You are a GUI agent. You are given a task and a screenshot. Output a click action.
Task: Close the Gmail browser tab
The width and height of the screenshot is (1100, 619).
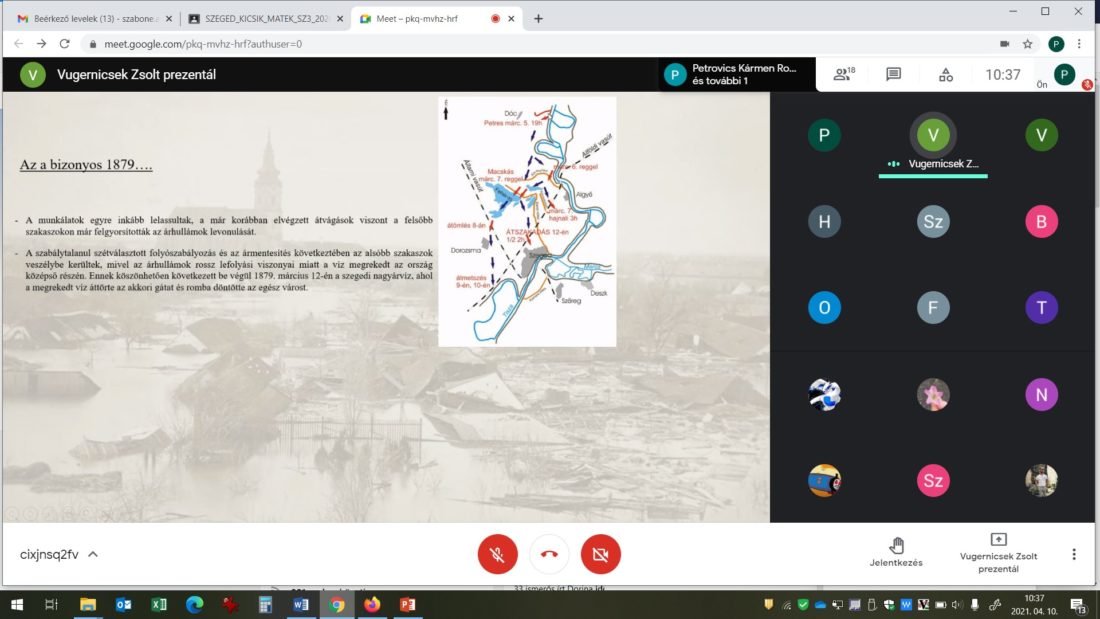(x=168, y=19)
